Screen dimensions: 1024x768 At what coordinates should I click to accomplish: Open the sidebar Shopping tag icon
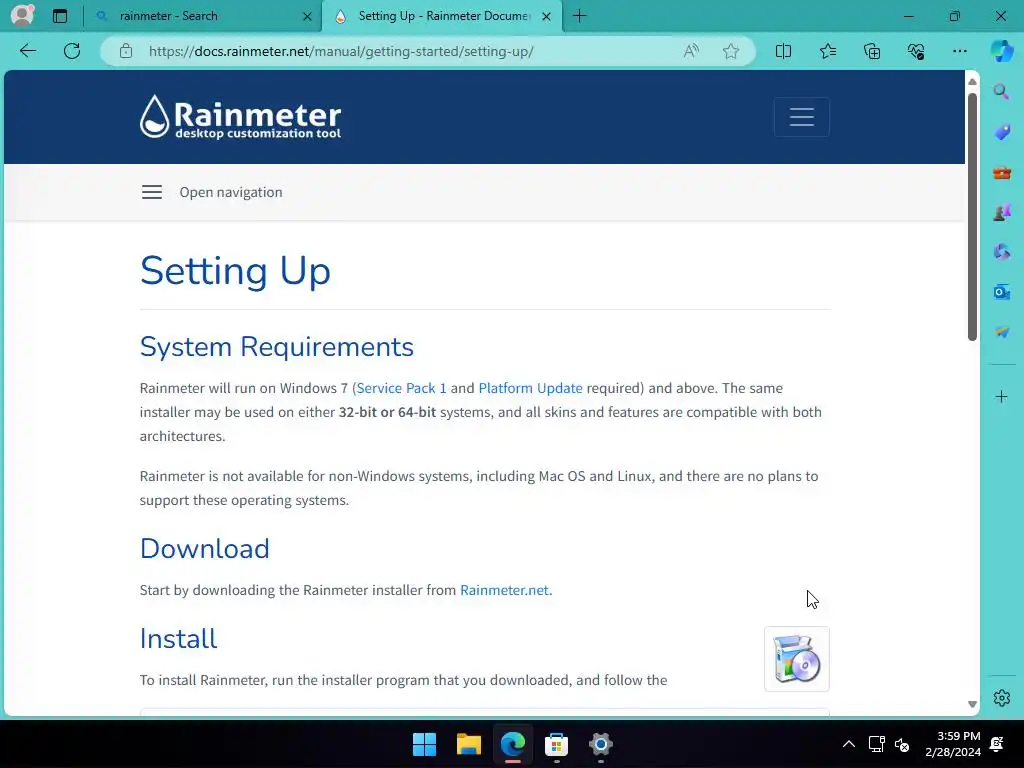1001,132
